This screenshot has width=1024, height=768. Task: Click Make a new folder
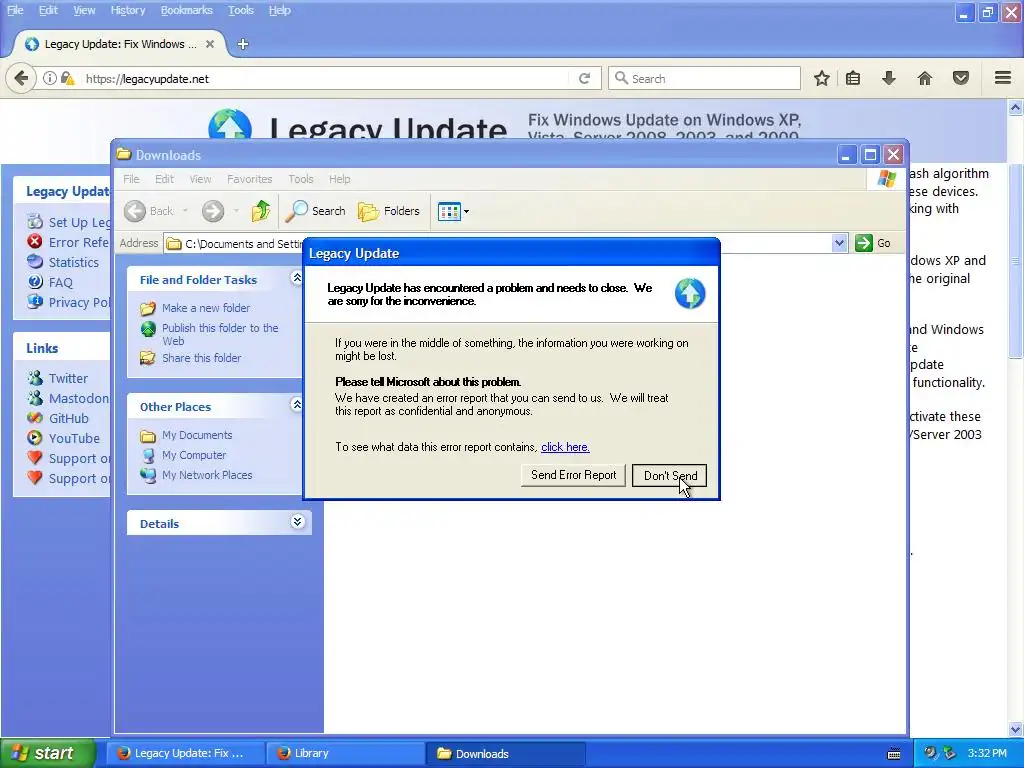[206, 308]
